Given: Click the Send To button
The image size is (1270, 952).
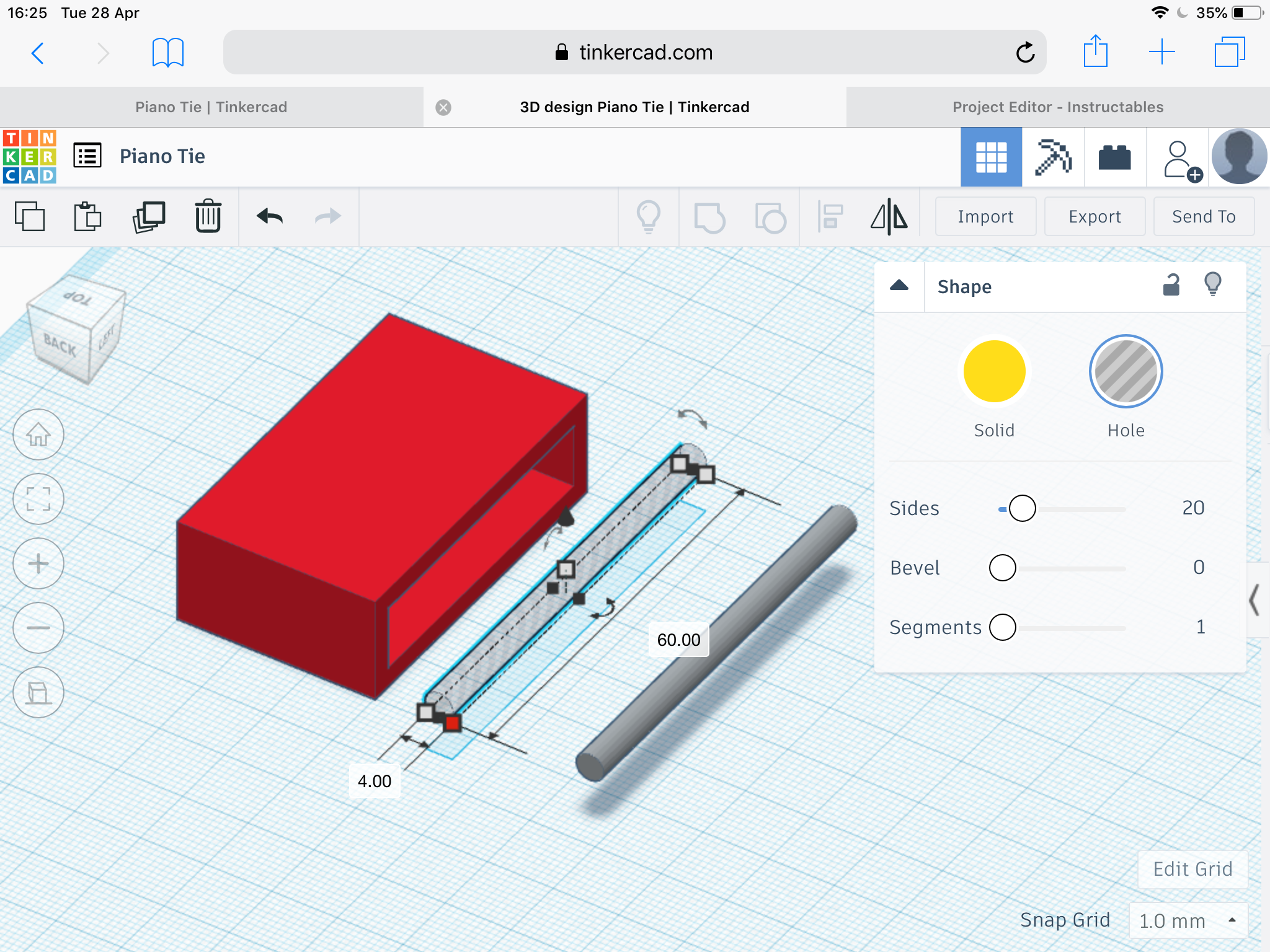Looking at the screenshot, I should (x=1204, y=216).
